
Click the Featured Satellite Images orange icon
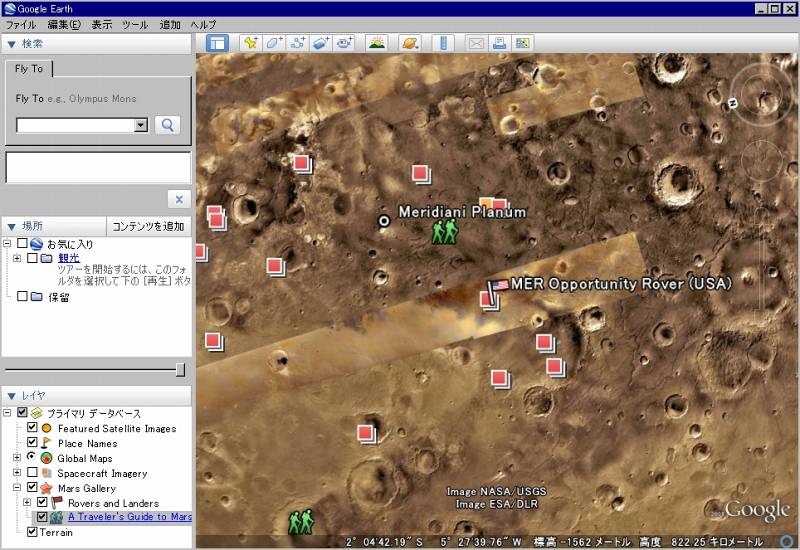[46, 428]
